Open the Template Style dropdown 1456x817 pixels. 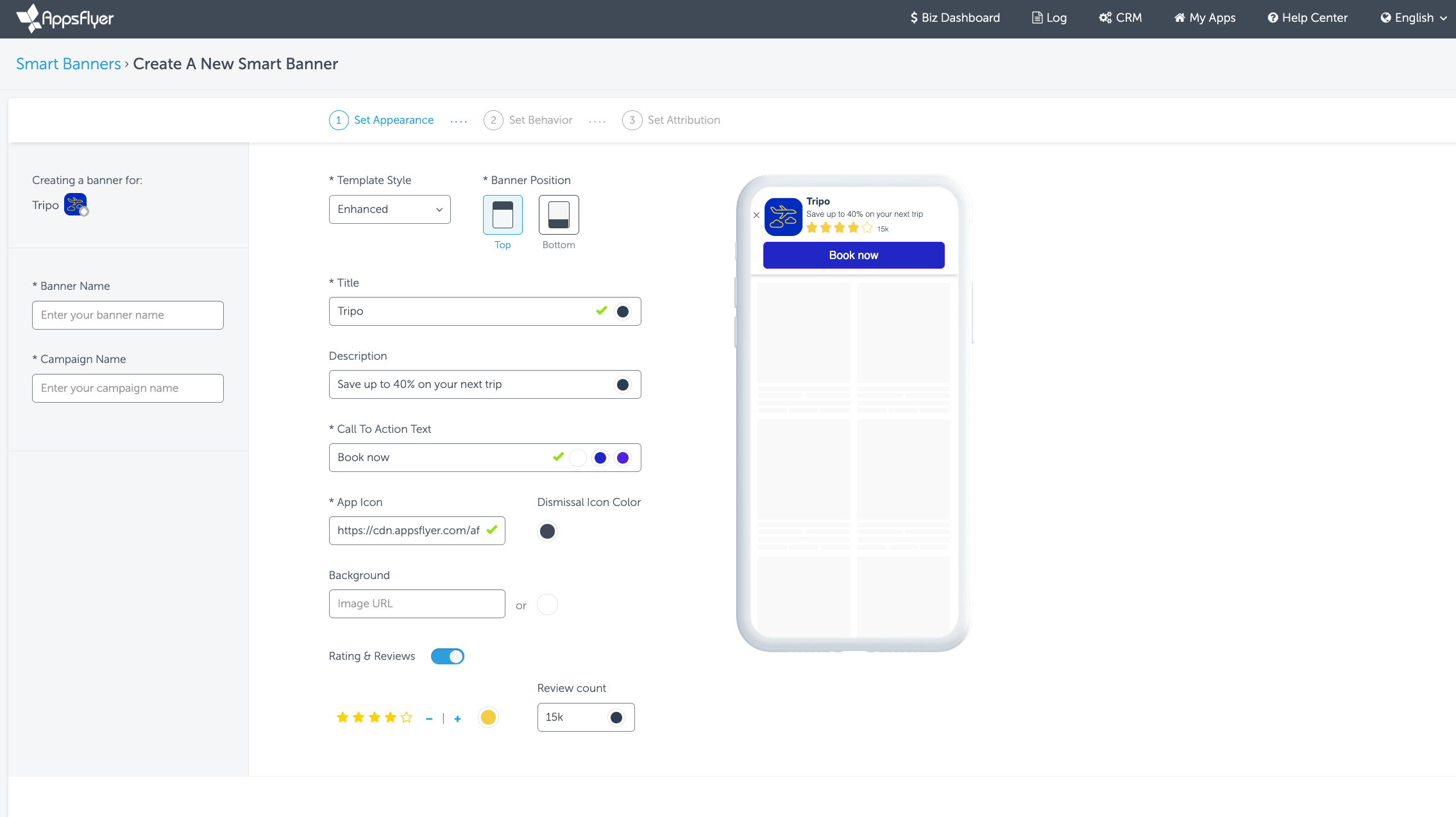389,209
